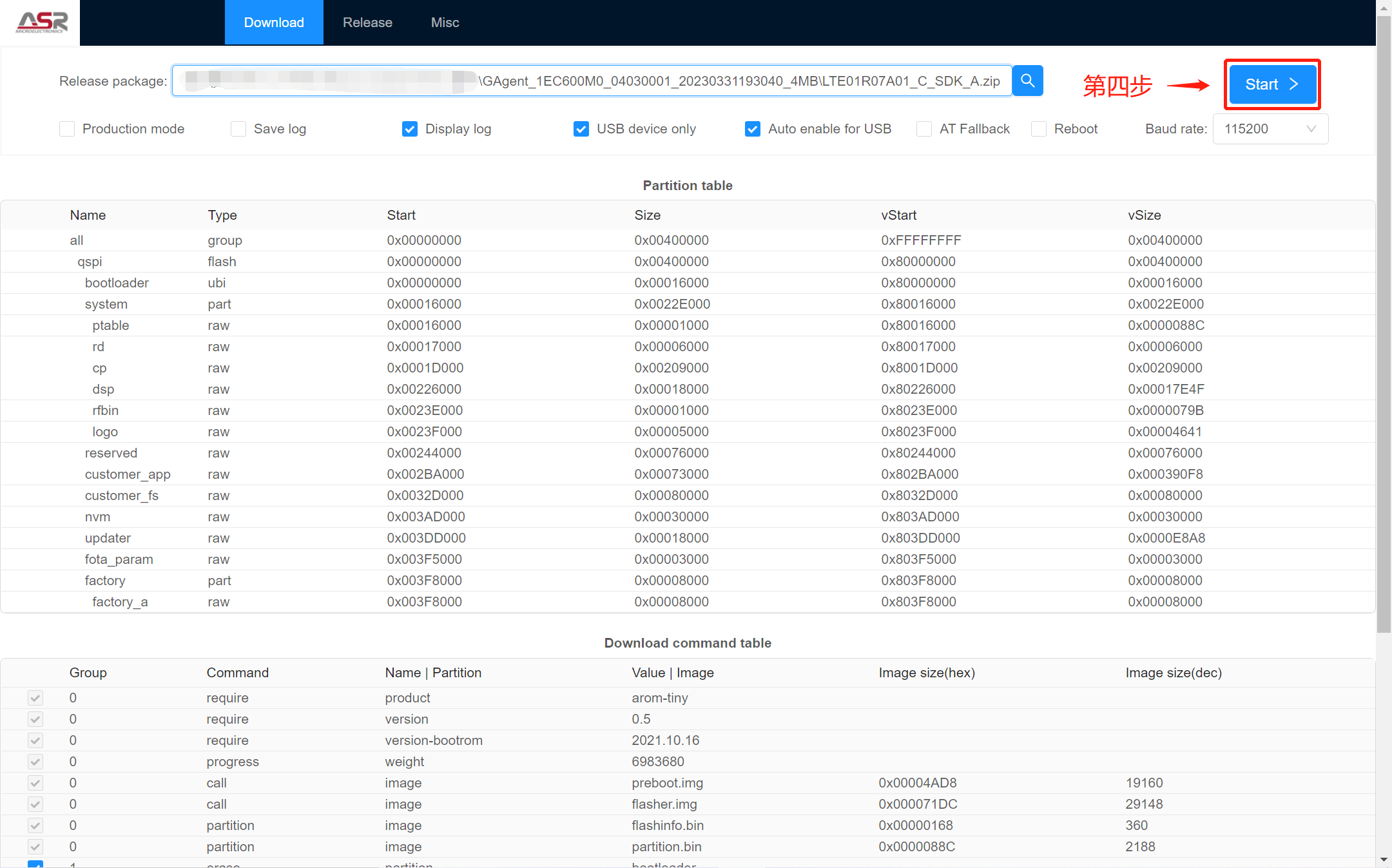This screenshot has height=868, width=1392.
Task: Toggle Auto enable for USB
Action: [753, 129]
